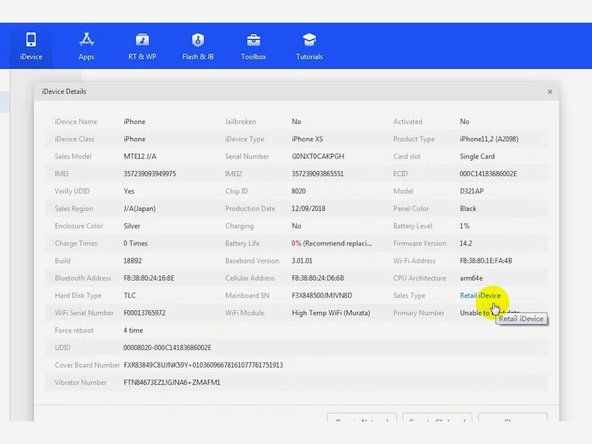
Task: Open the Tutorials section
Action: [x=309, y=46]
